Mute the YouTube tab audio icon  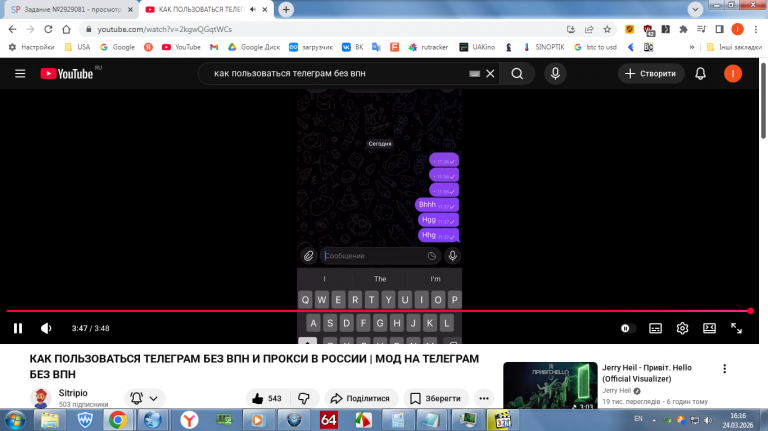click(253, 9)
